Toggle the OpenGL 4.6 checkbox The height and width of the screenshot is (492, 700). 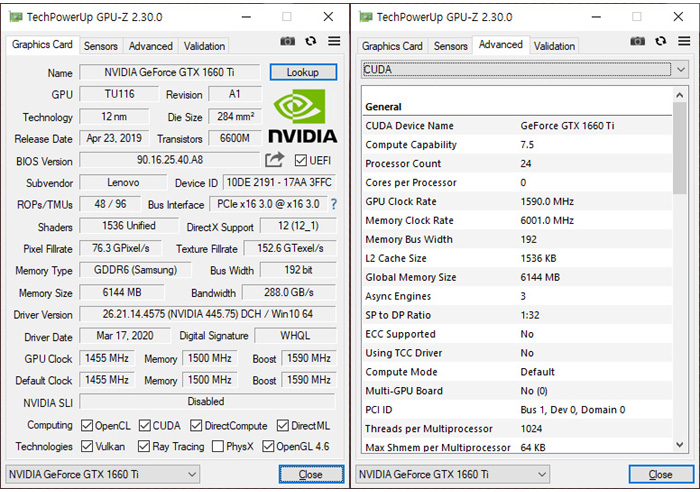pos(268,446)
